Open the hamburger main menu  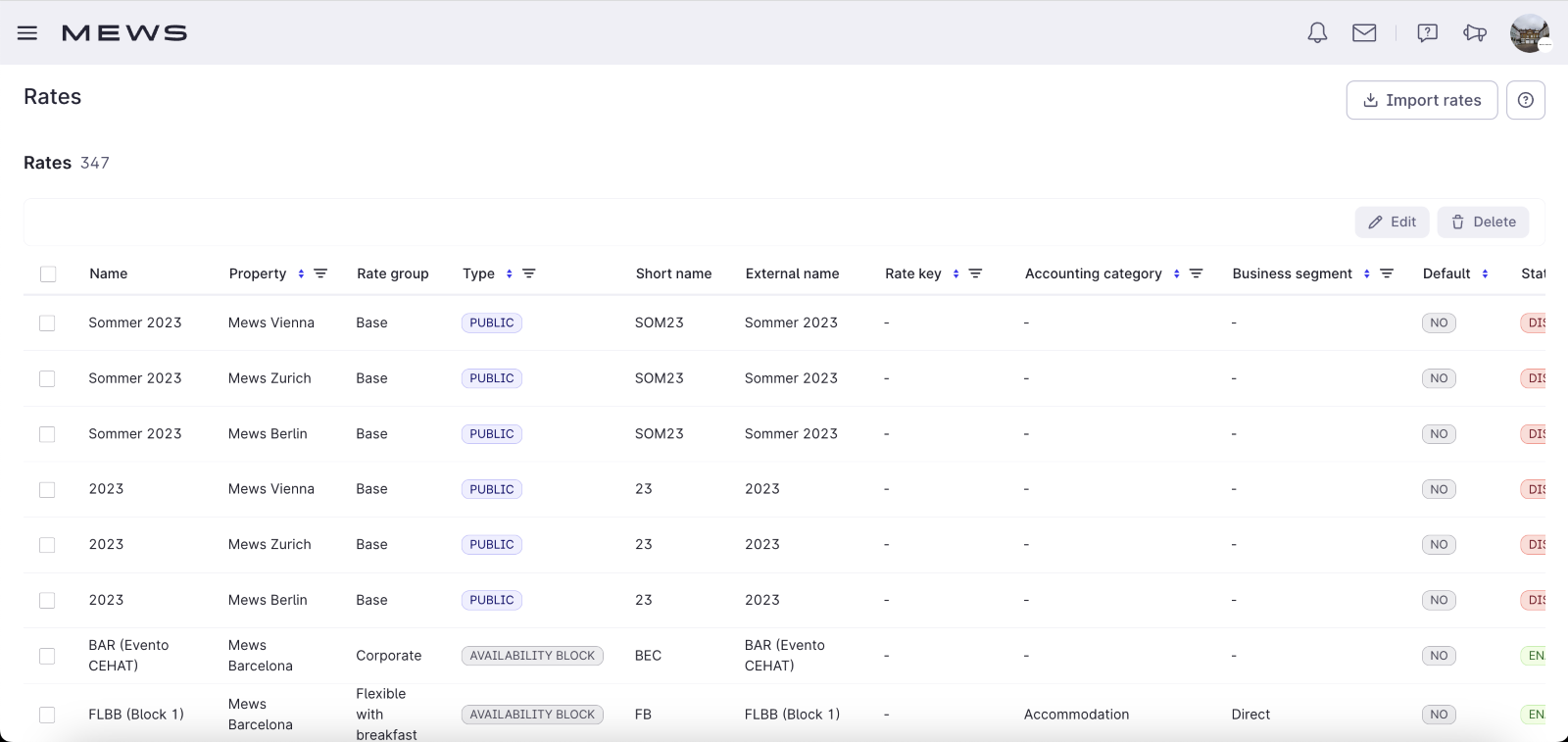click(x=27, y=33)
